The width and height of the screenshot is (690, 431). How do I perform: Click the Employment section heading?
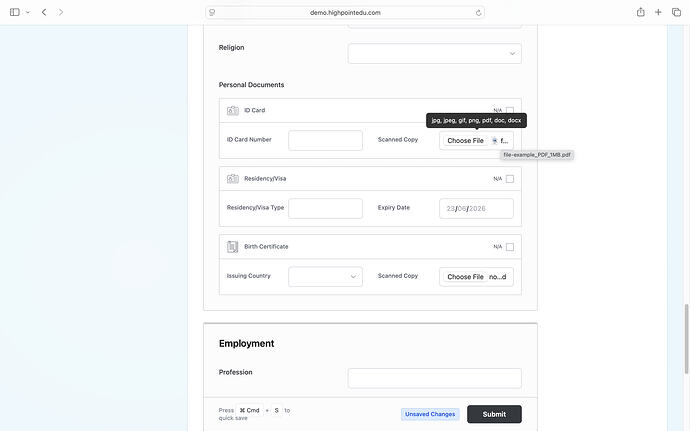tap(246, 343)
